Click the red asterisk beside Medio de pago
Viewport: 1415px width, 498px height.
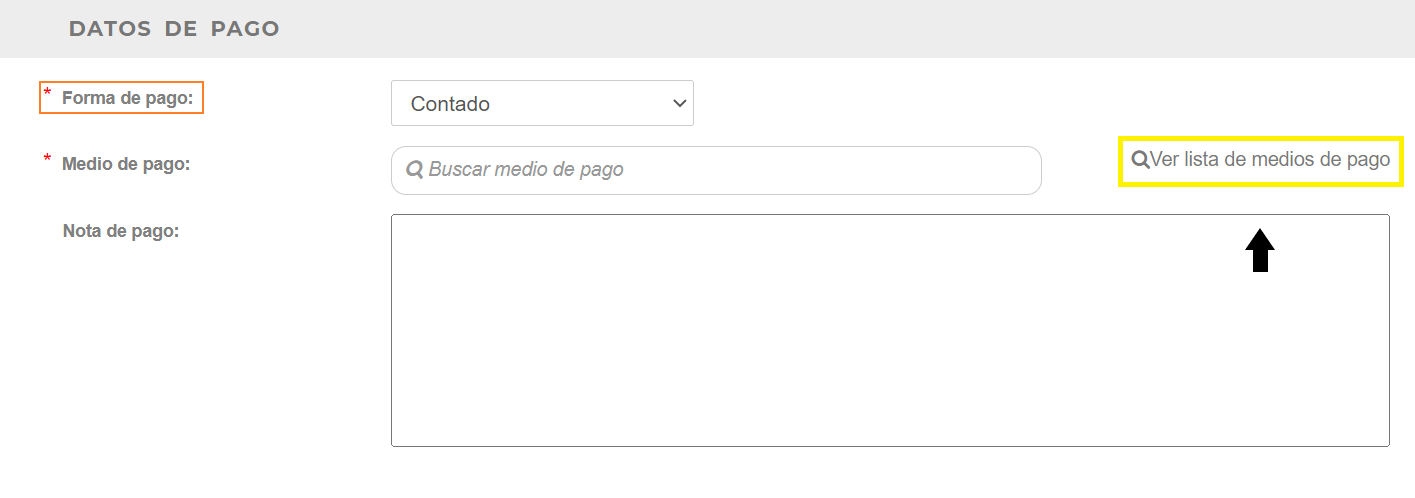coord(47,159)
